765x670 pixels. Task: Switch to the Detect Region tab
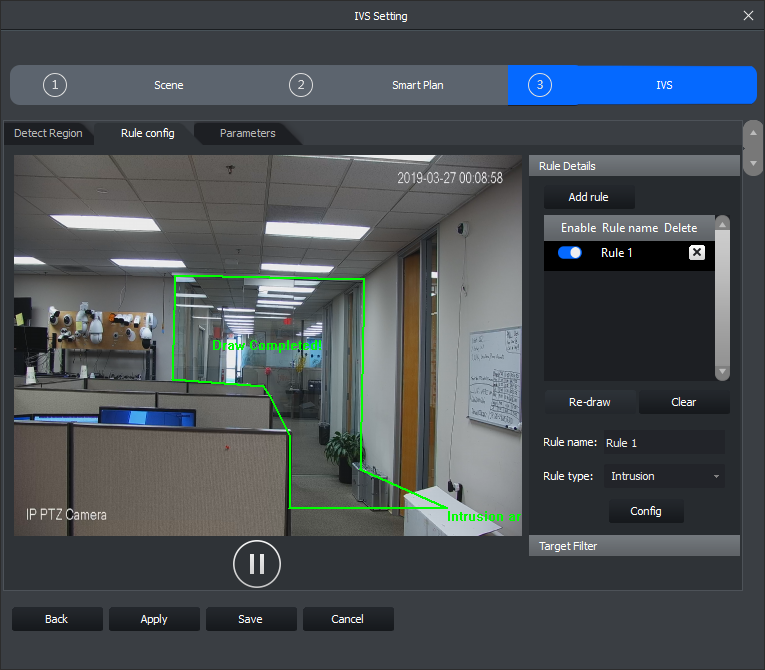coord(47,133)
